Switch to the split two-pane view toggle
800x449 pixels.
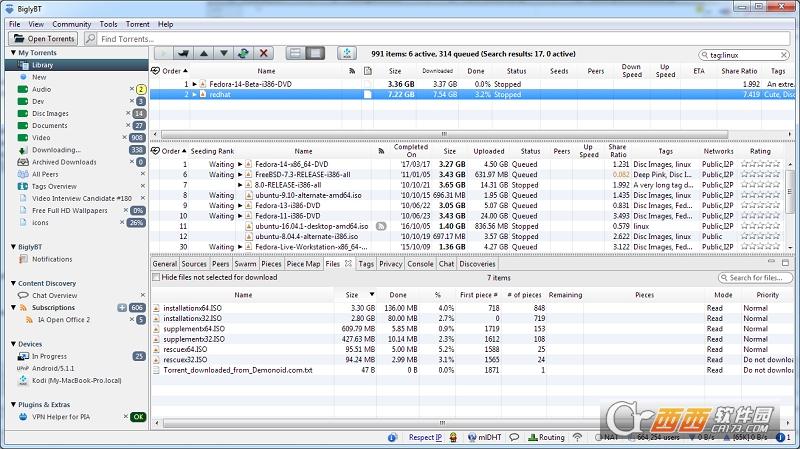[295, 53]
